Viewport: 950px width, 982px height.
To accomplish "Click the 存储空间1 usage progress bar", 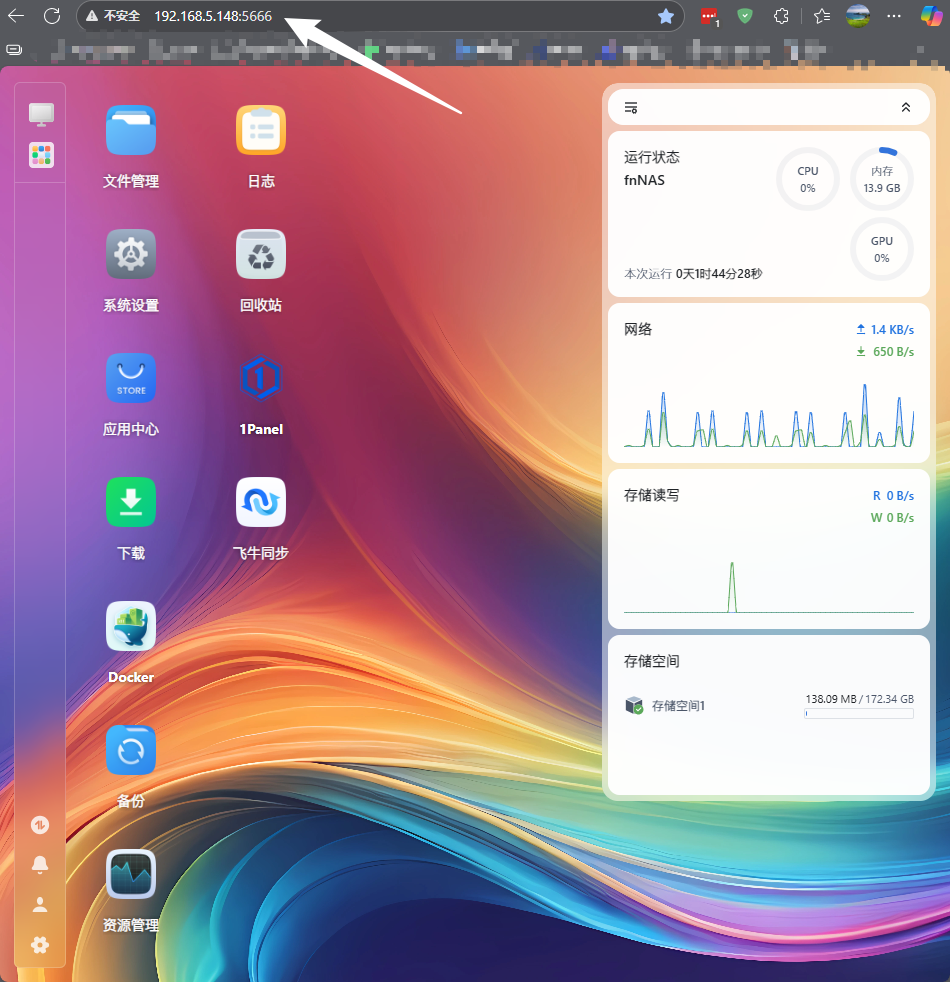I will [x=858, y=714].
